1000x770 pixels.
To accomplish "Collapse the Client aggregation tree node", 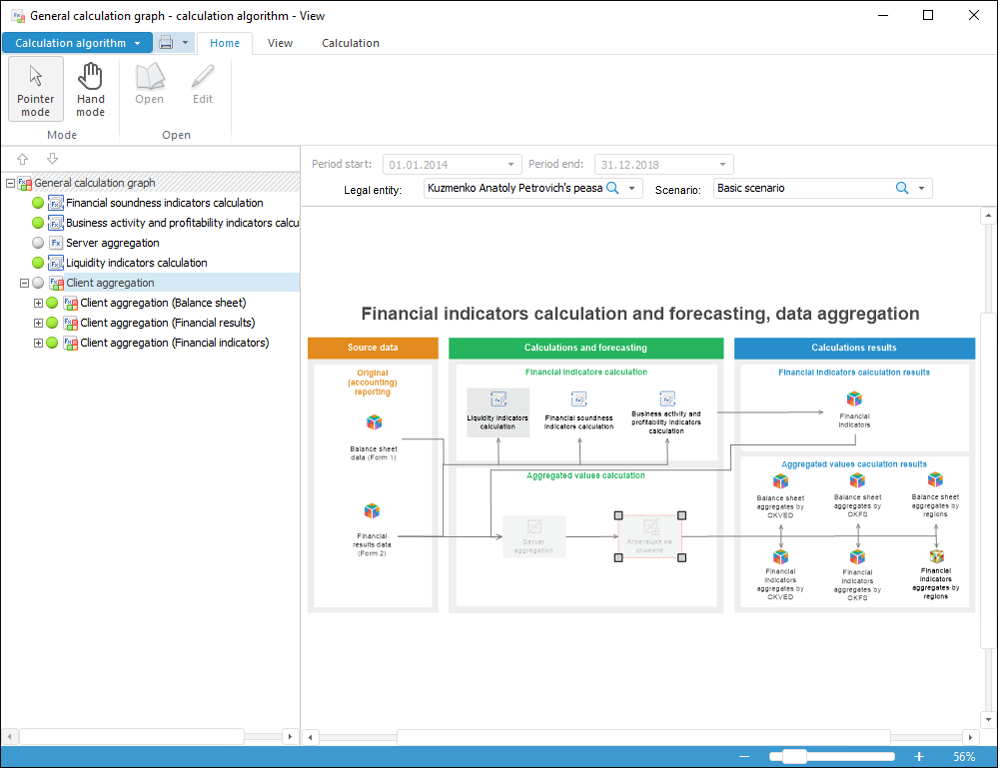I will click(x=24, y=283).
